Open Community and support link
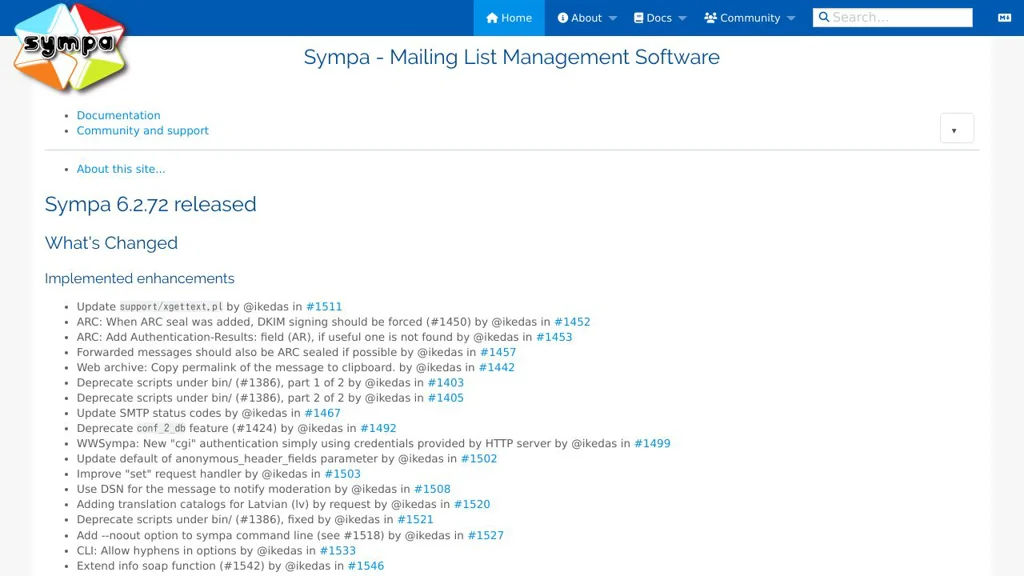1024x576 pixels. 142,131
